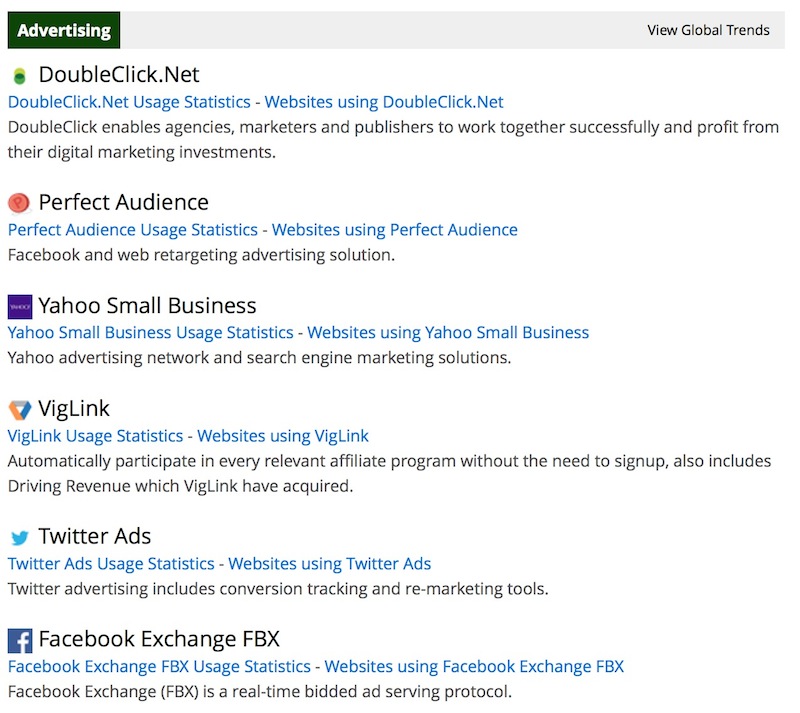The image size is (800, 713).
Task: Click the Yahoo Small Business purple icon
Action: [20, 307]
